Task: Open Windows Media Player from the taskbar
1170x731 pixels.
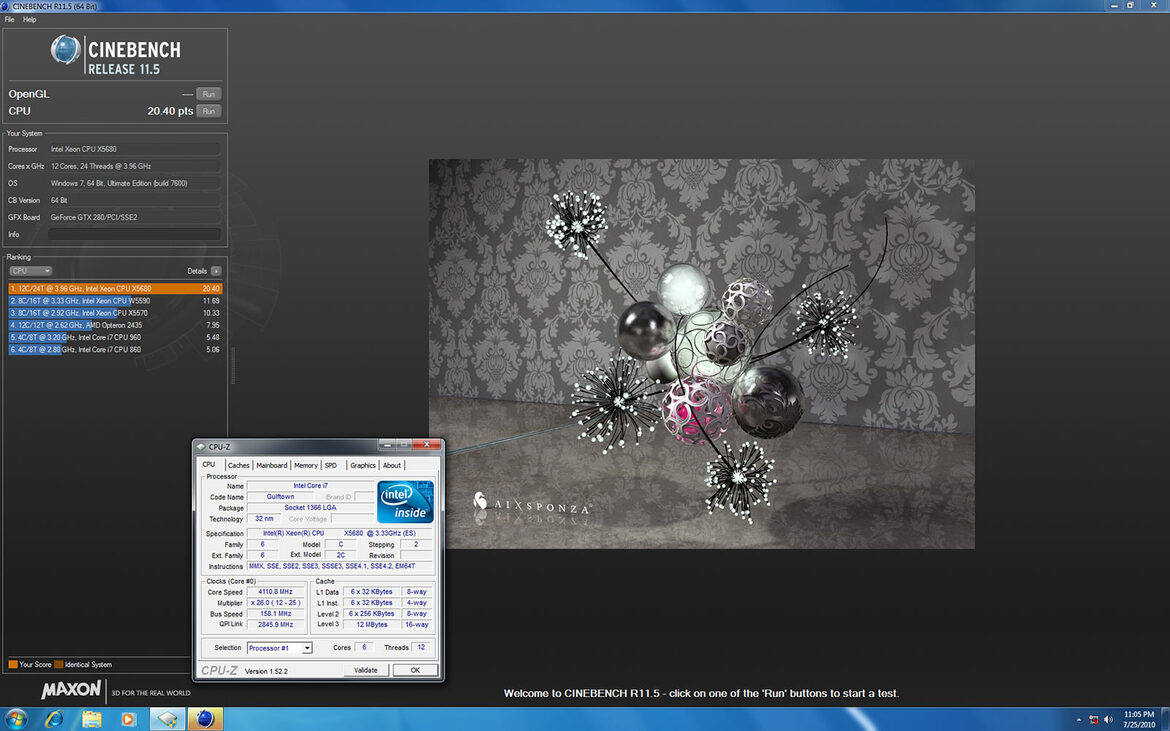Action: [129, 719]
